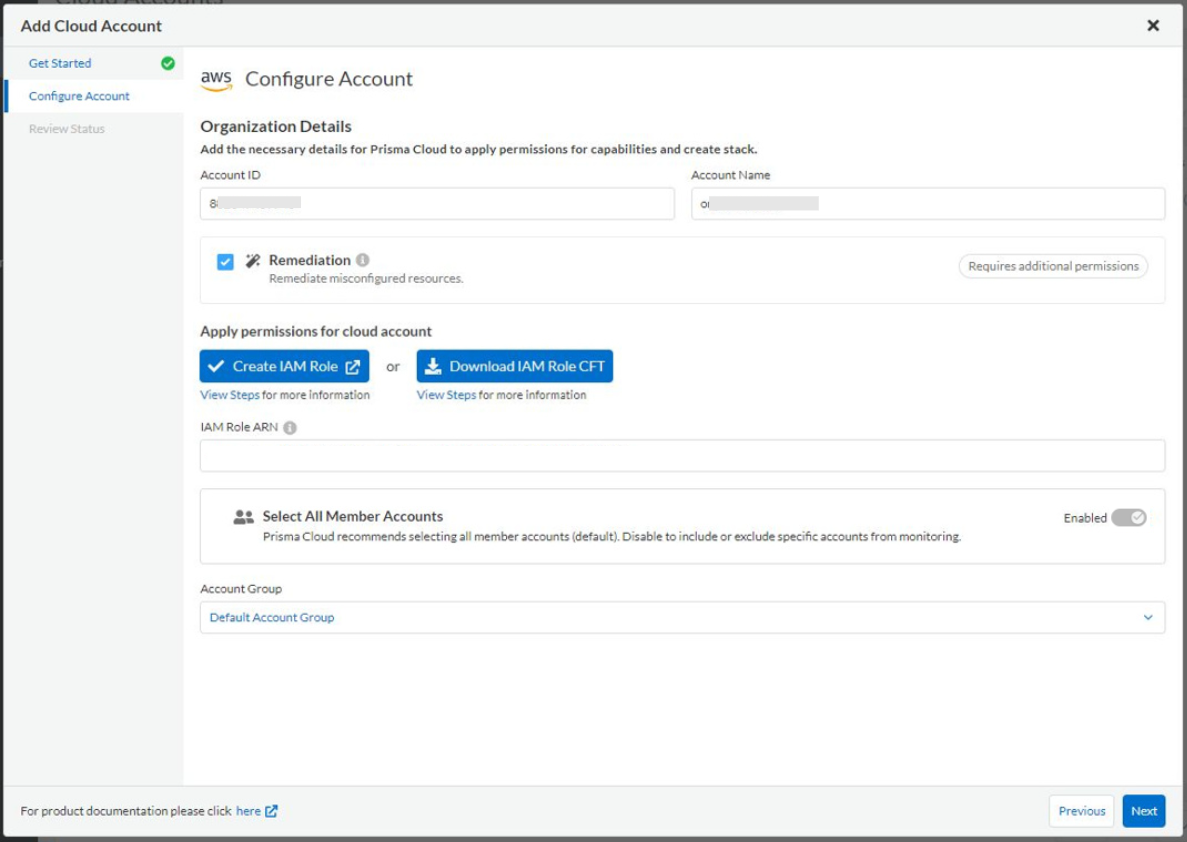1187x842 pixels.
Task: Click the Organization Details heading
Action: 276,126
